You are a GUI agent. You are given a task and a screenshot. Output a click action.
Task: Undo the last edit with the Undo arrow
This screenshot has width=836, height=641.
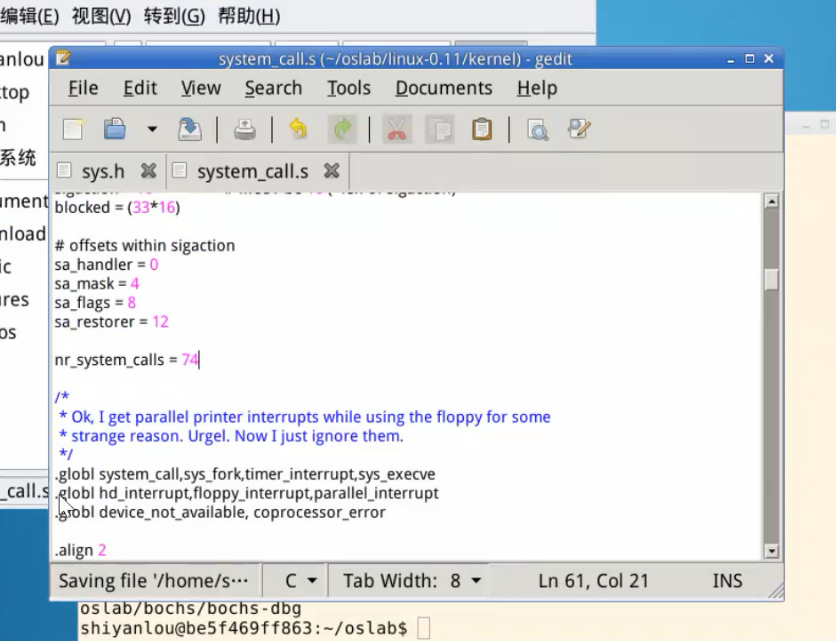[298, 129]
